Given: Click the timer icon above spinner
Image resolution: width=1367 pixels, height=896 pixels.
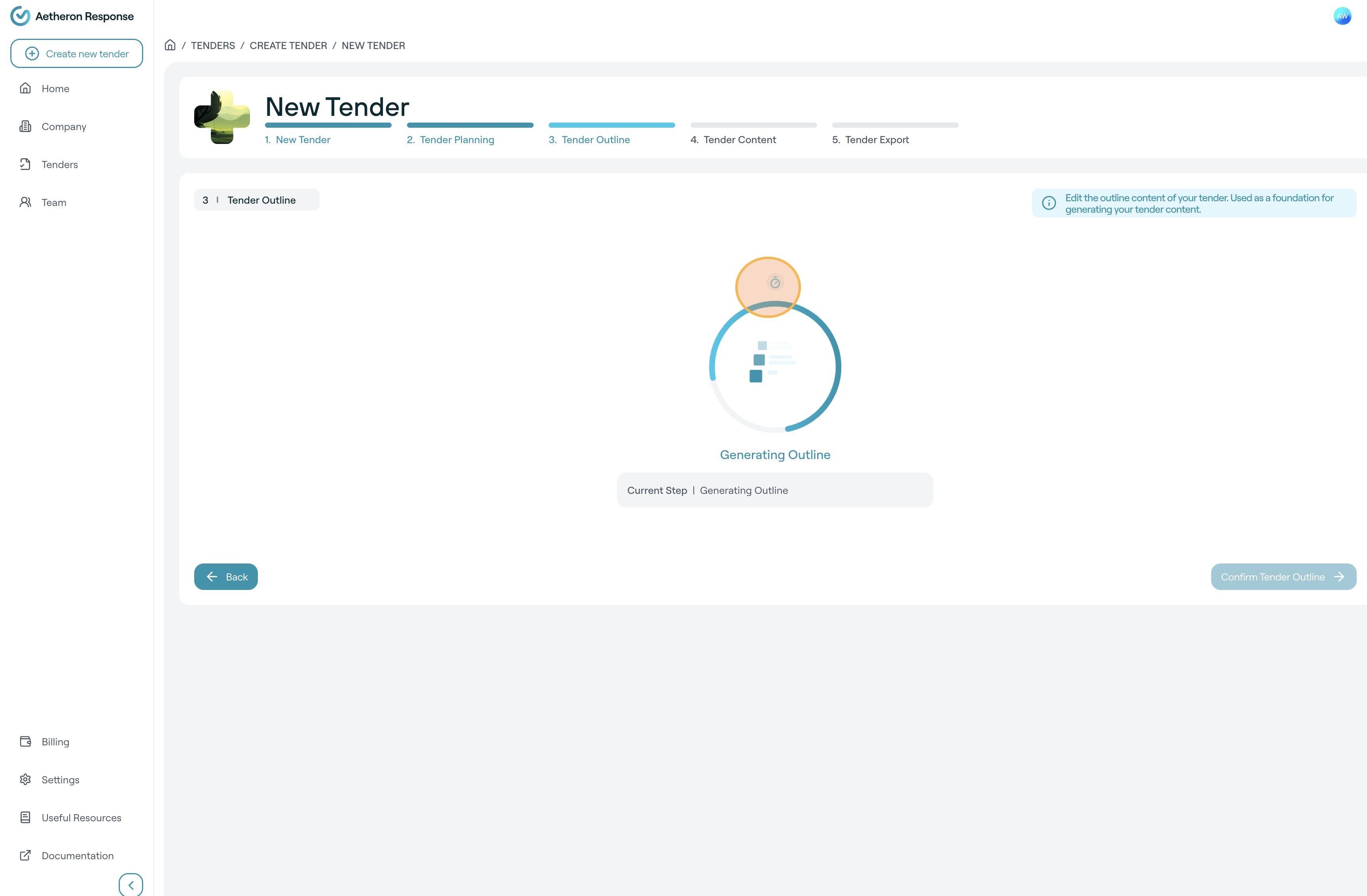Looking at the screenshot, I should click(775, 283).
